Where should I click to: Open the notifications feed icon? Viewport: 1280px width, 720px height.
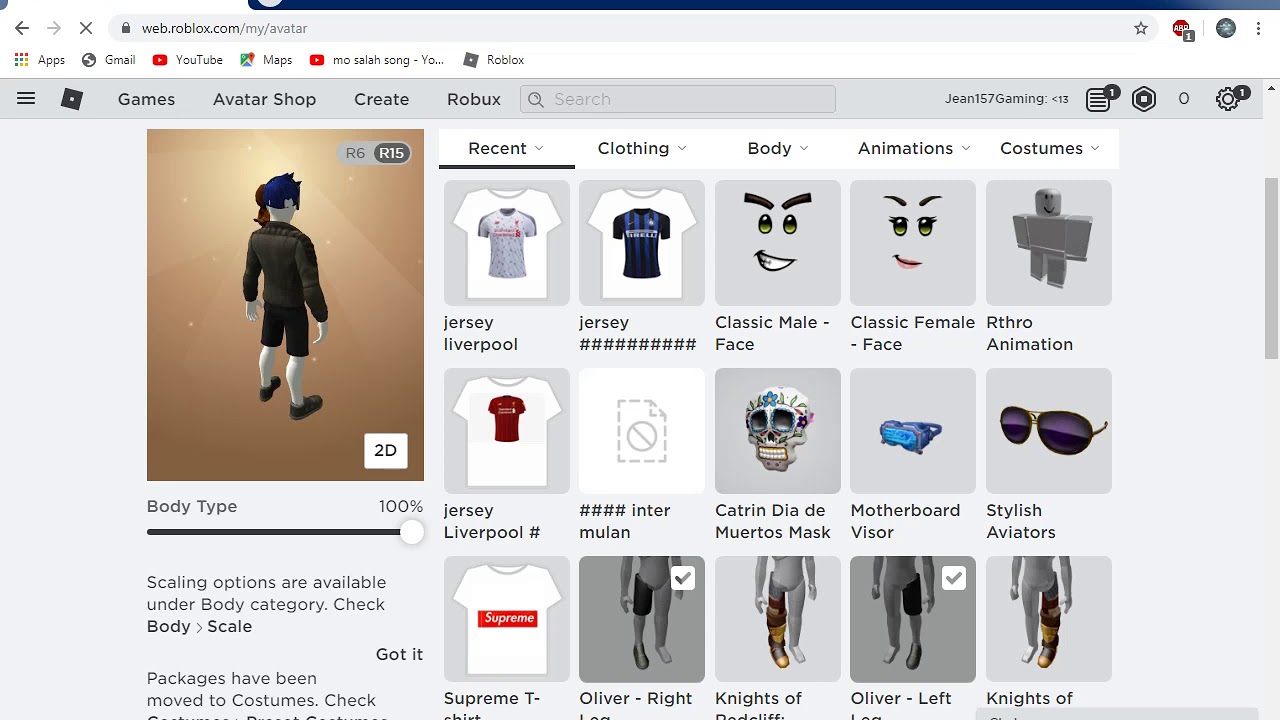coord(1098,99)
